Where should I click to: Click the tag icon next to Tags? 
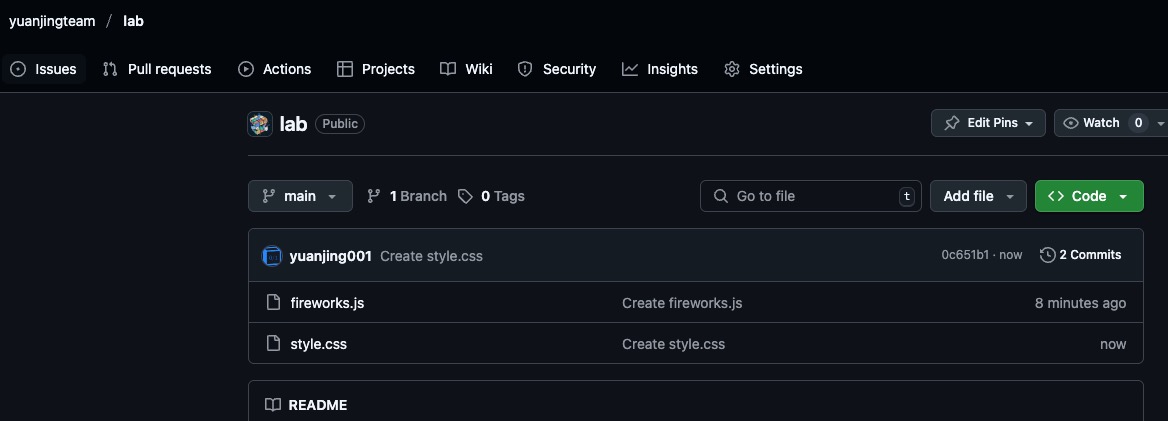pos(466,196)
